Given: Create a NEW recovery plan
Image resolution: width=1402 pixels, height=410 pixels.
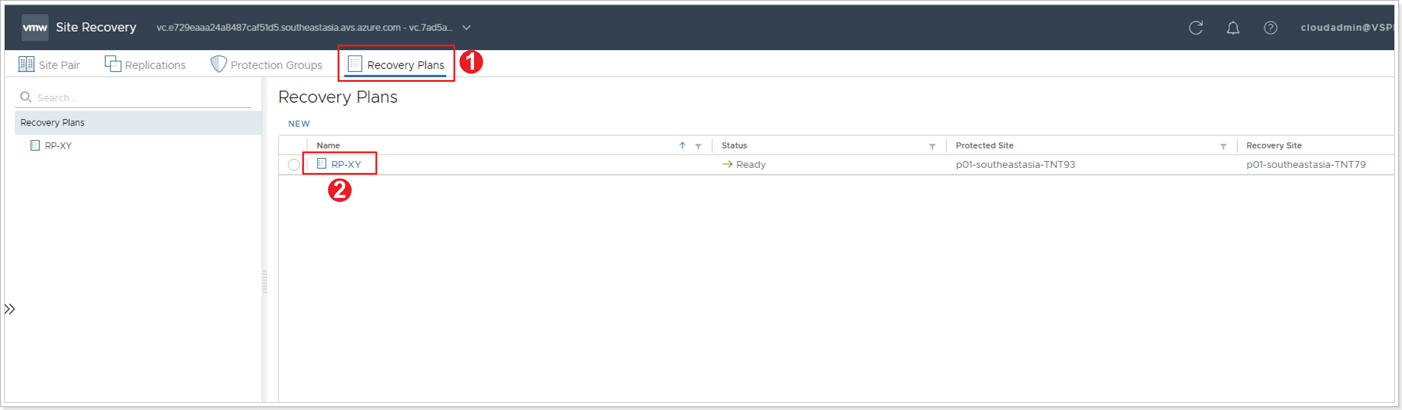Looking at the screenshot, I should point(299,124).
